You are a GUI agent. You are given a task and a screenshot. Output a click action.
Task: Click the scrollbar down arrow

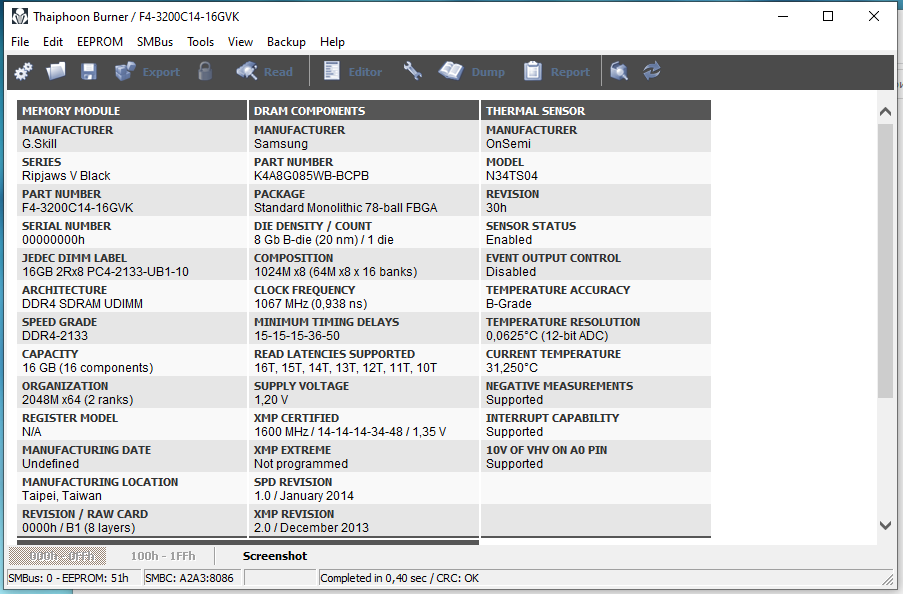coord(885,525)
